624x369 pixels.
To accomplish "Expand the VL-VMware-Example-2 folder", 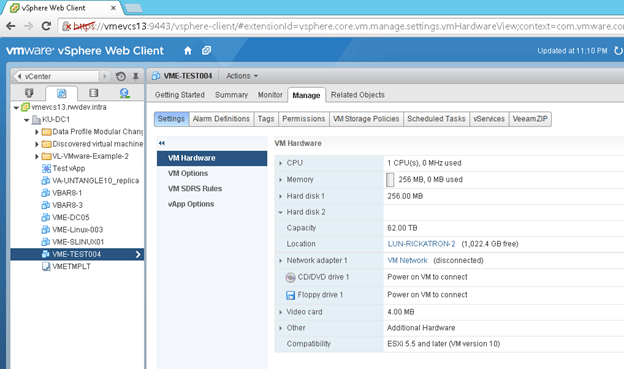I will tap(37, 156).
